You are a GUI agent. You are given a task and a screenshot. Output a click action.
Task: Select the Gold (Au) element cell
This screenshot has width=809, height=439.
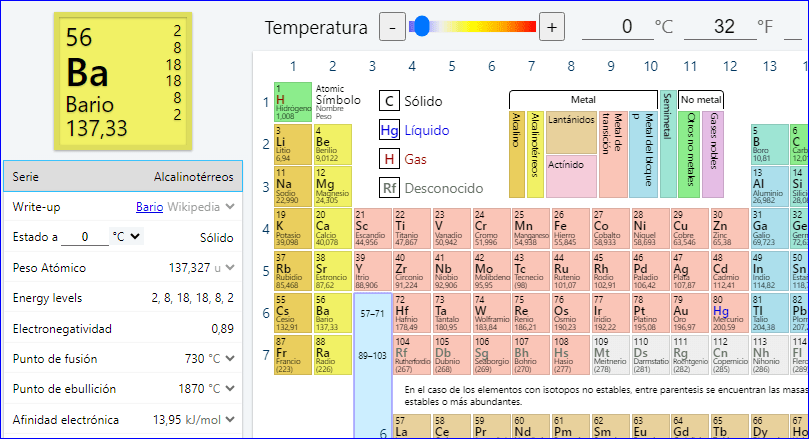coord(690,313)
